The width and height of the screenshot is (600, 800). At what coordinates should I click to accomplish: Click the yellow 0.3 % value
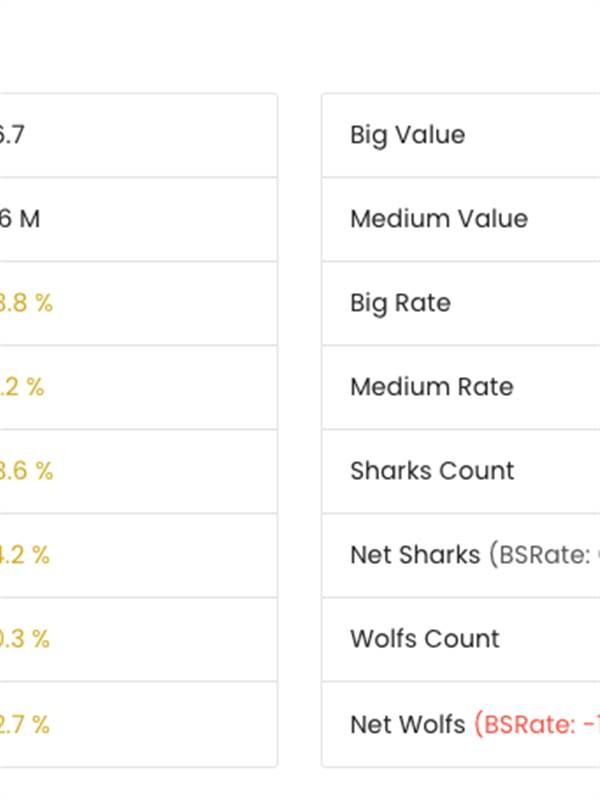click(x=24, y=639)
